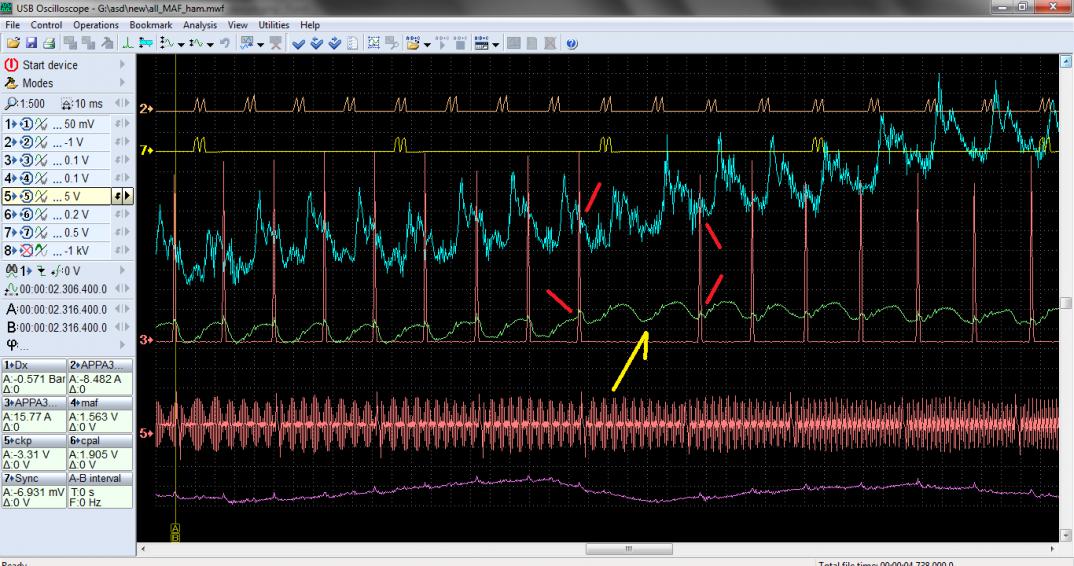
Task: Click channel 7 zero-level marker on graph
Action: pos(146,150)
